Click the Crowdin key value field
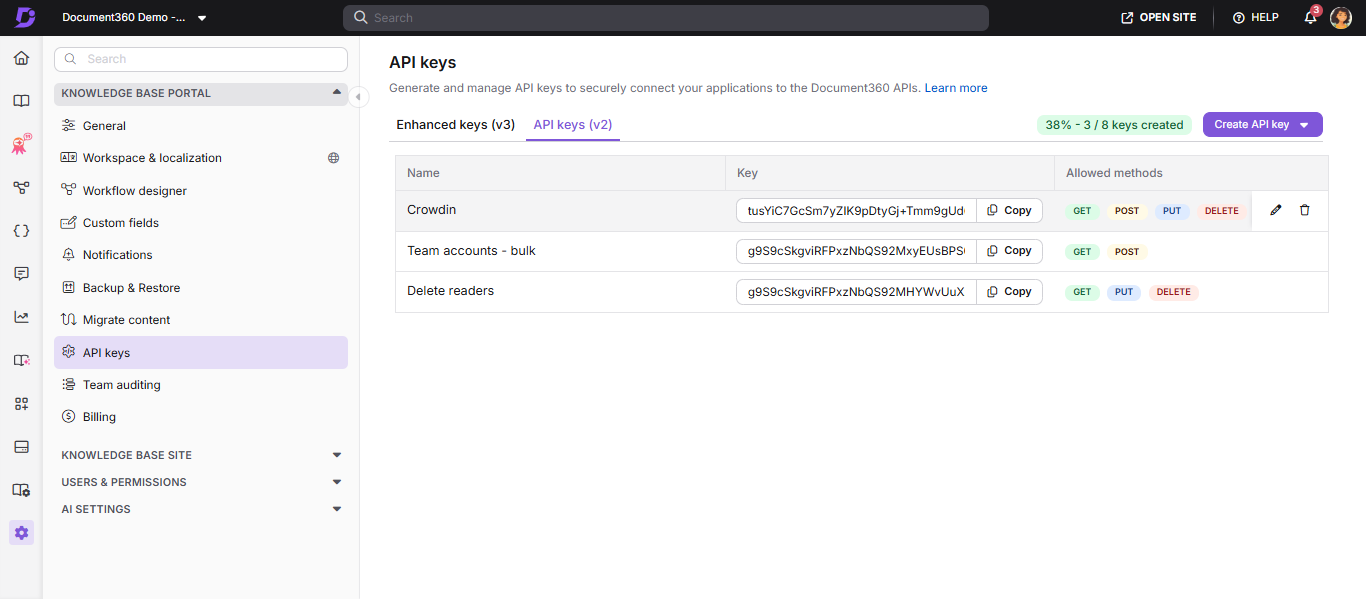Screen dimensions: 1366x599 point(856,210)
